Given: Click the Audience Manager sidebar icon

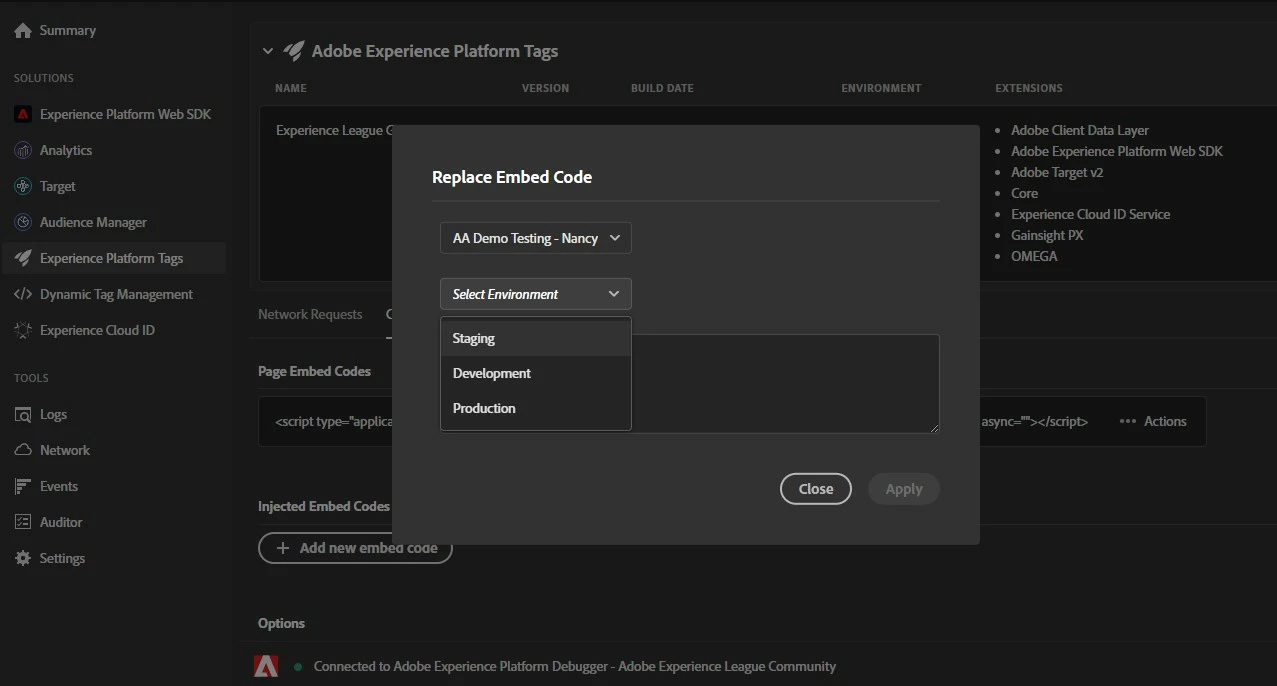Looking at the screenshot, I should coord(23,222).
